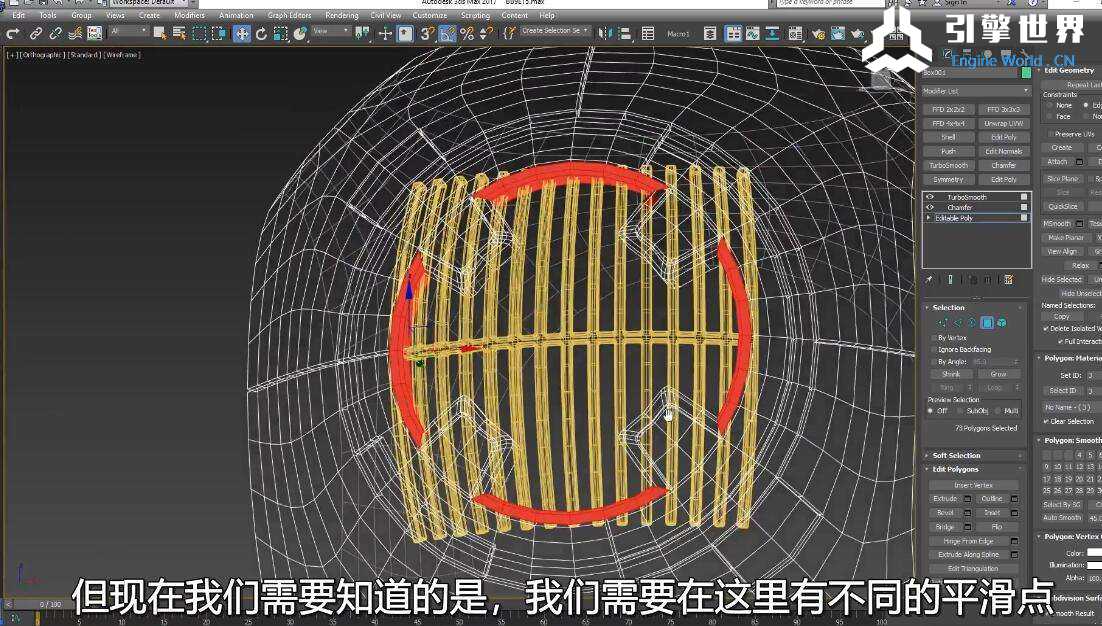Image resolution: width=1102 pixels, height=626 pixels.
Task: Open the Modifier List dropdown
Action: pos(976,91)
